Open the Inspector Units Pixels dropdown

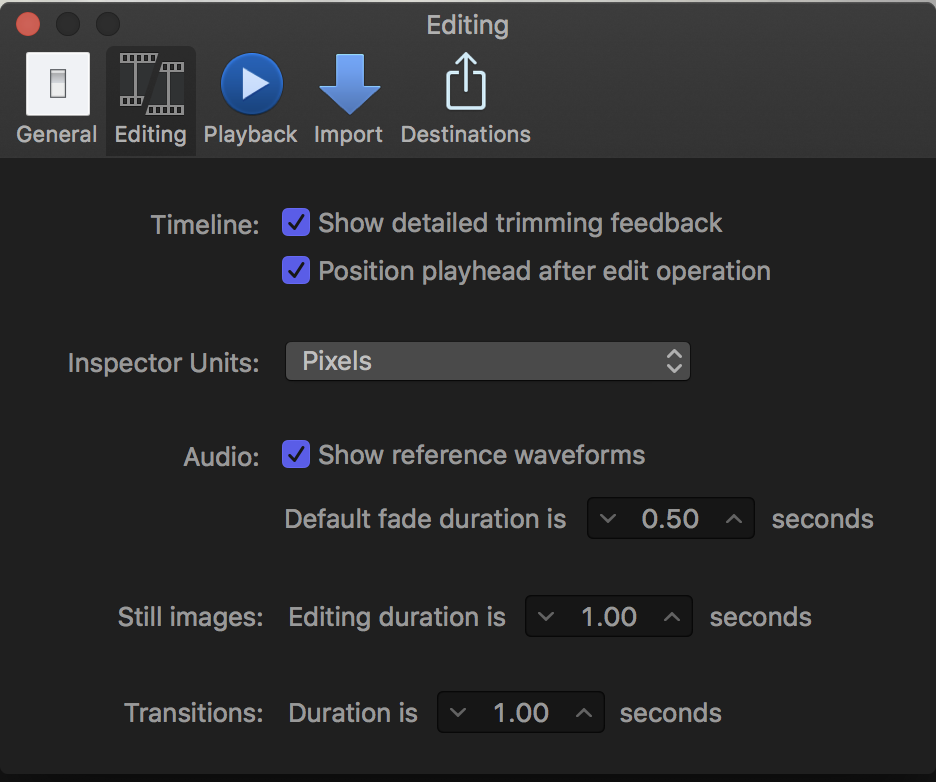488,361
